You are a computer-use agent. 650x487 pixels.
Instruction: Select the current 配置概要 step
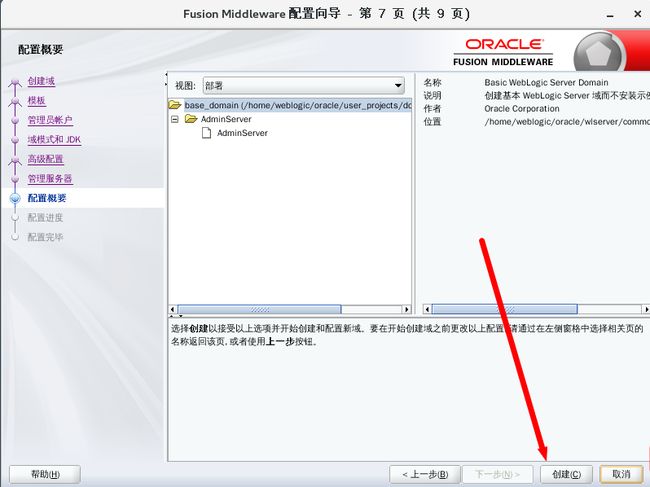[47, 198]
